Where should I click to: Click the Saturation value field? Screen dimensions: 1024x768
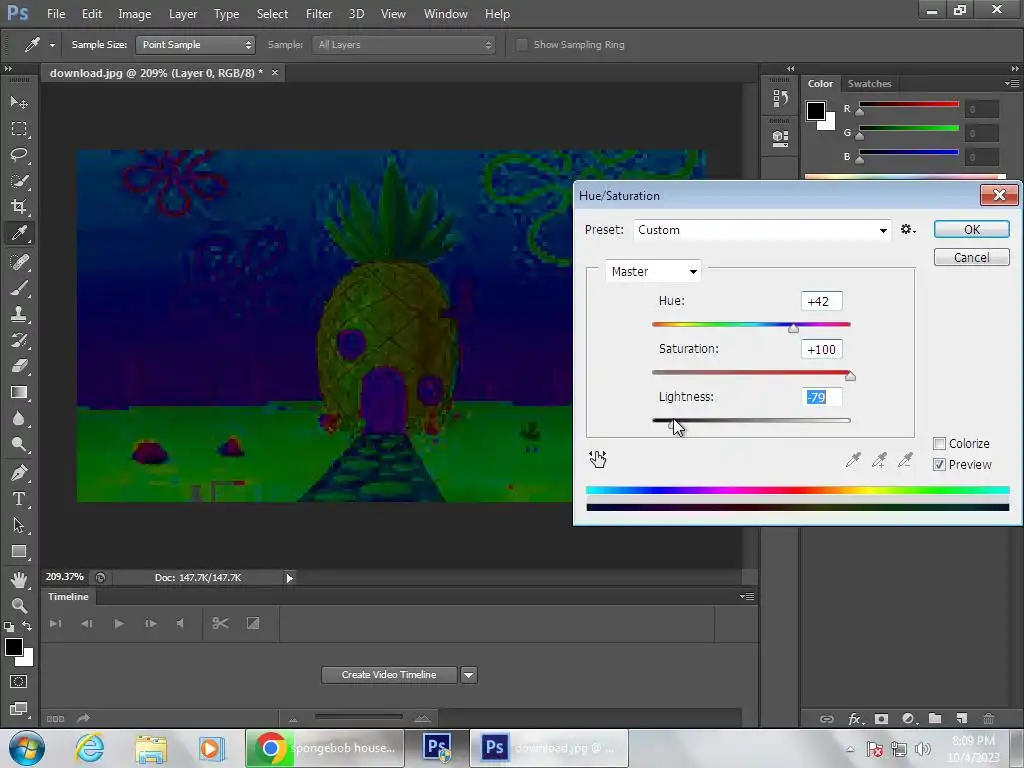tap(822, 349)
